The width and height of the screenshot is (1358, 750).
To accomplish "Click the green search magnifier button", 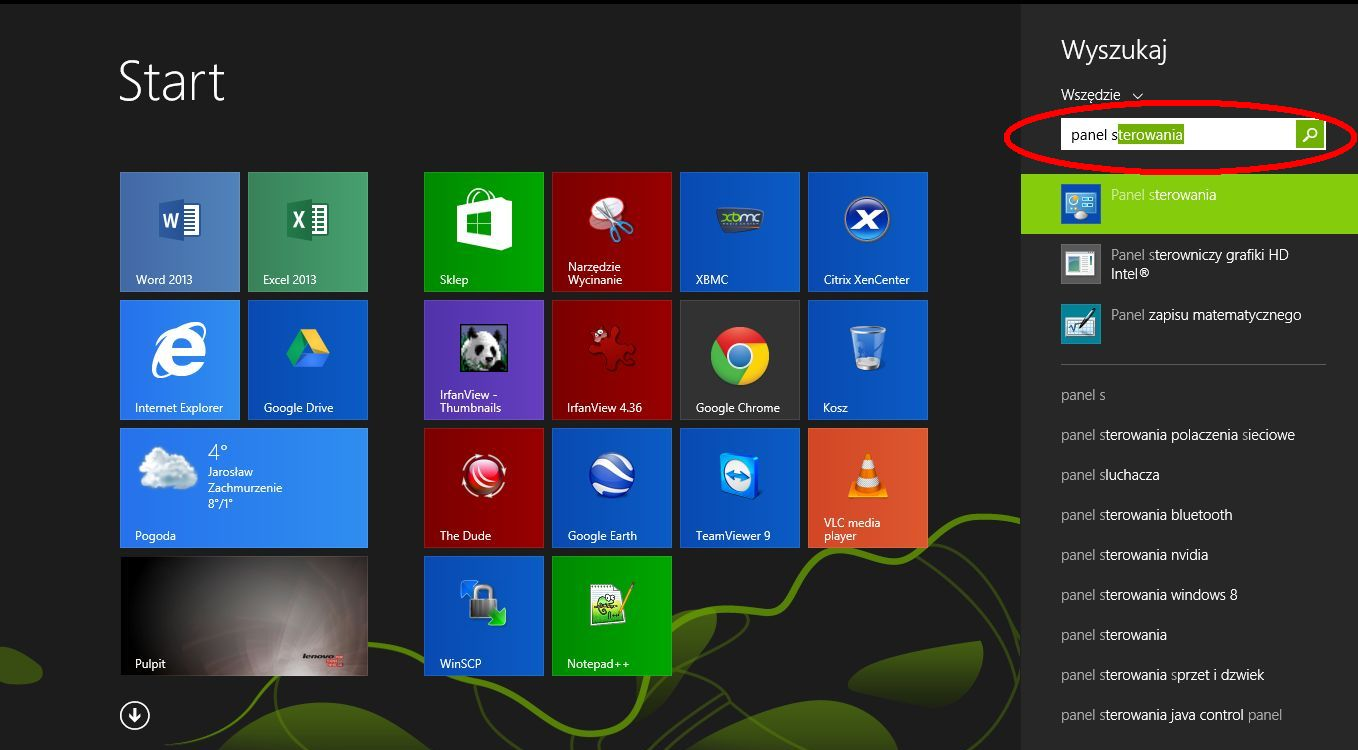I will coord(1310,134).
